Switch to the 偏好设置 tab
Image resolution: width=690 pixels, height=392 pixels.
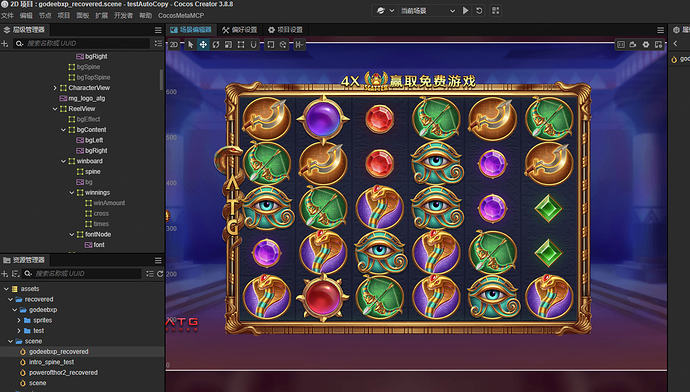tap(240, 30)
